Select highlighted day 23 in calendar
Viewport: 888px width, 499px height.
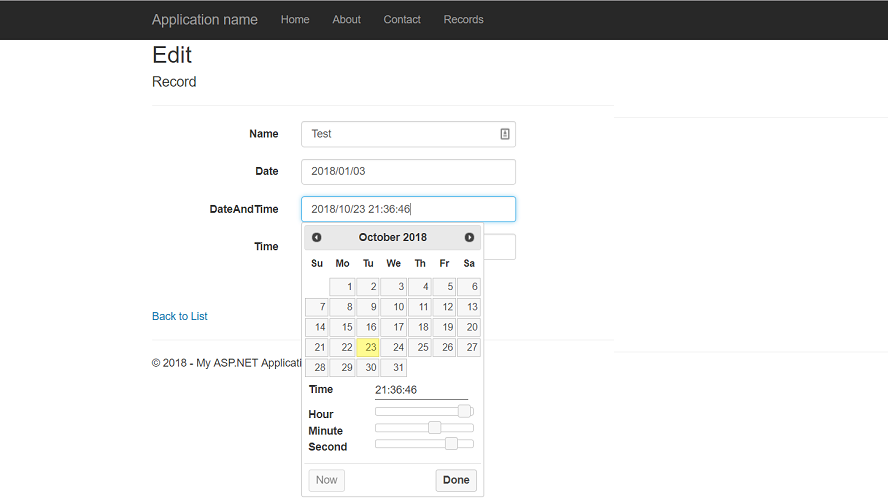pos(368,347)
